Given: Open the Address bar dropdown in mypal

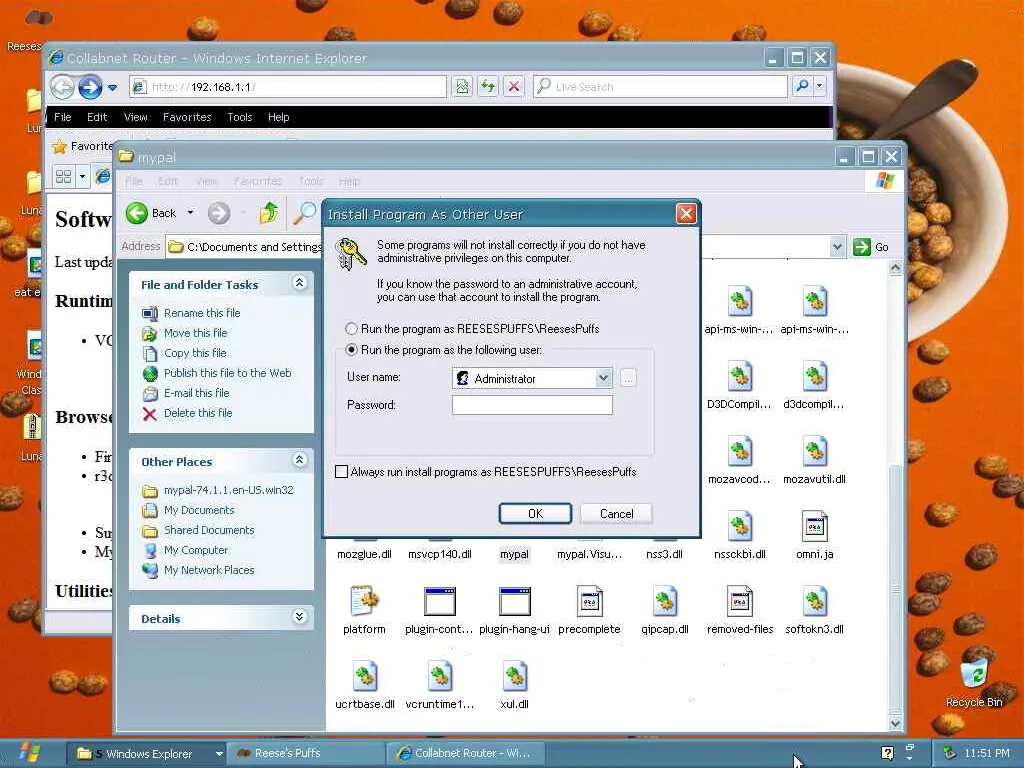Looking at the screenshot, I should [x=837, y=247].
